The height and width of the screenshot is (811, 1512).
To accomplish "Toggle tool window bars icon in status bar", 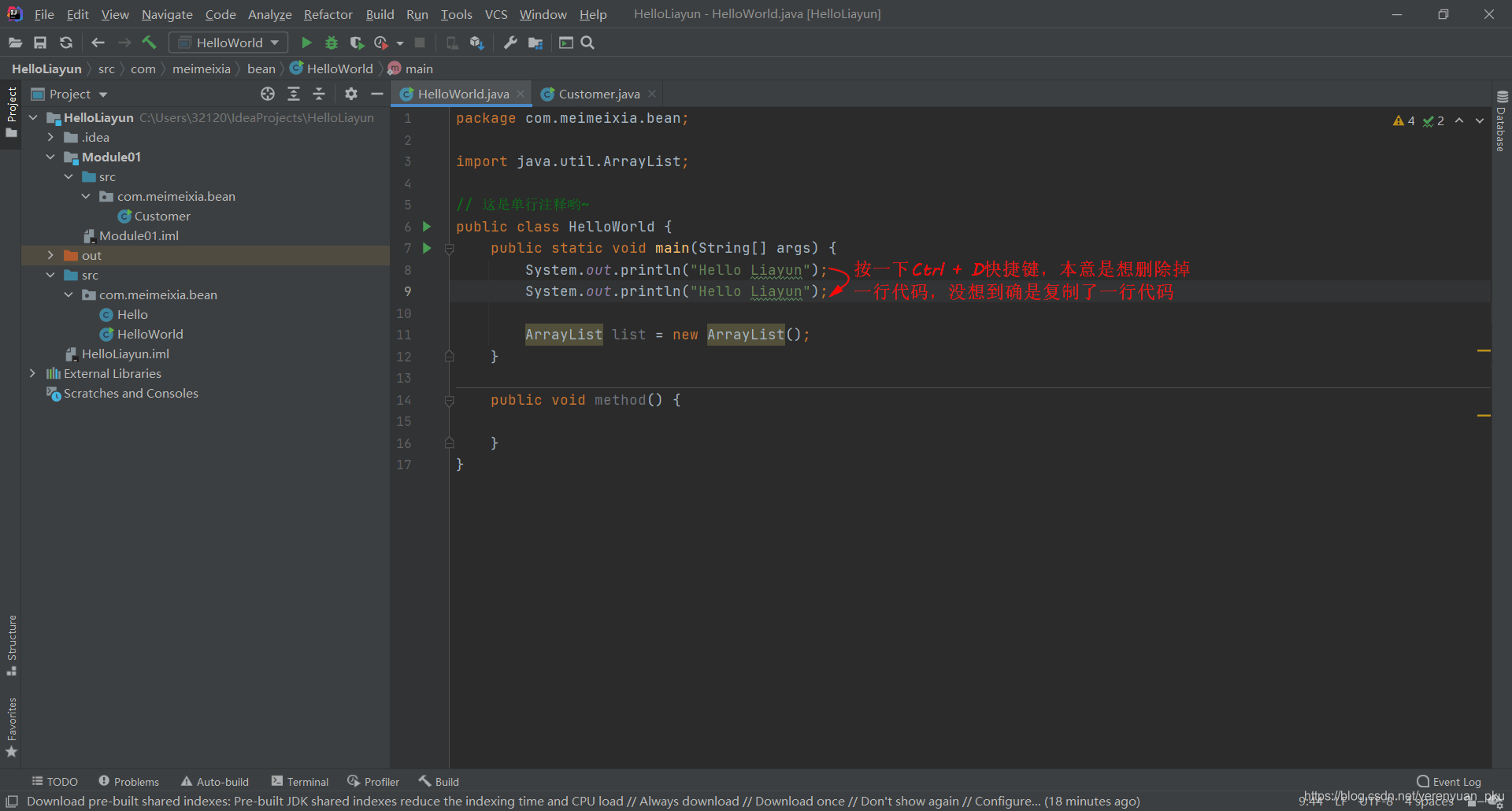I will [12, 801].
